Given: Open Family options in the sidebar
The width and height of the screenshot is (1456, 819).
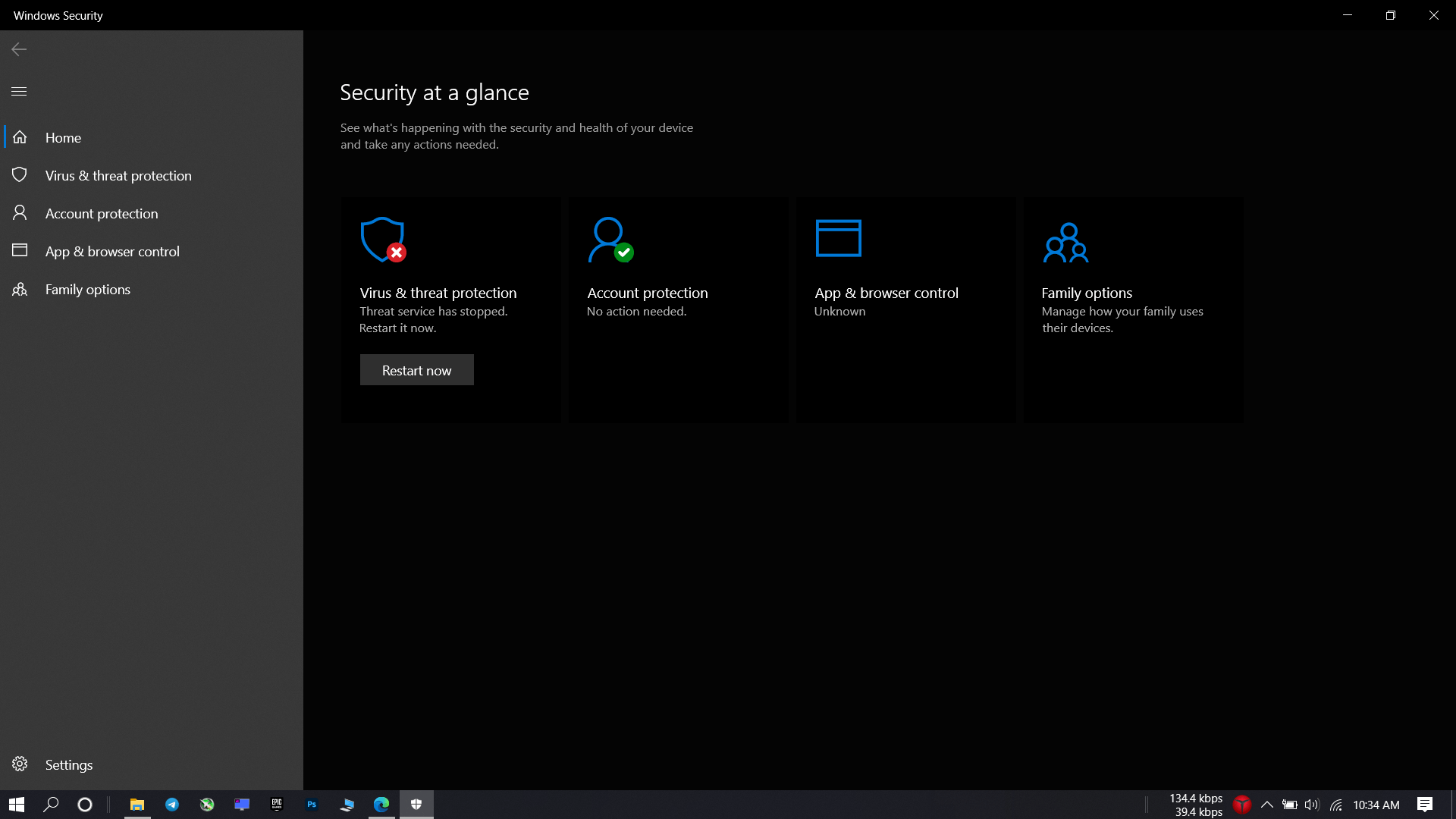Looking at the screenshot, I should tap(88, 290).
